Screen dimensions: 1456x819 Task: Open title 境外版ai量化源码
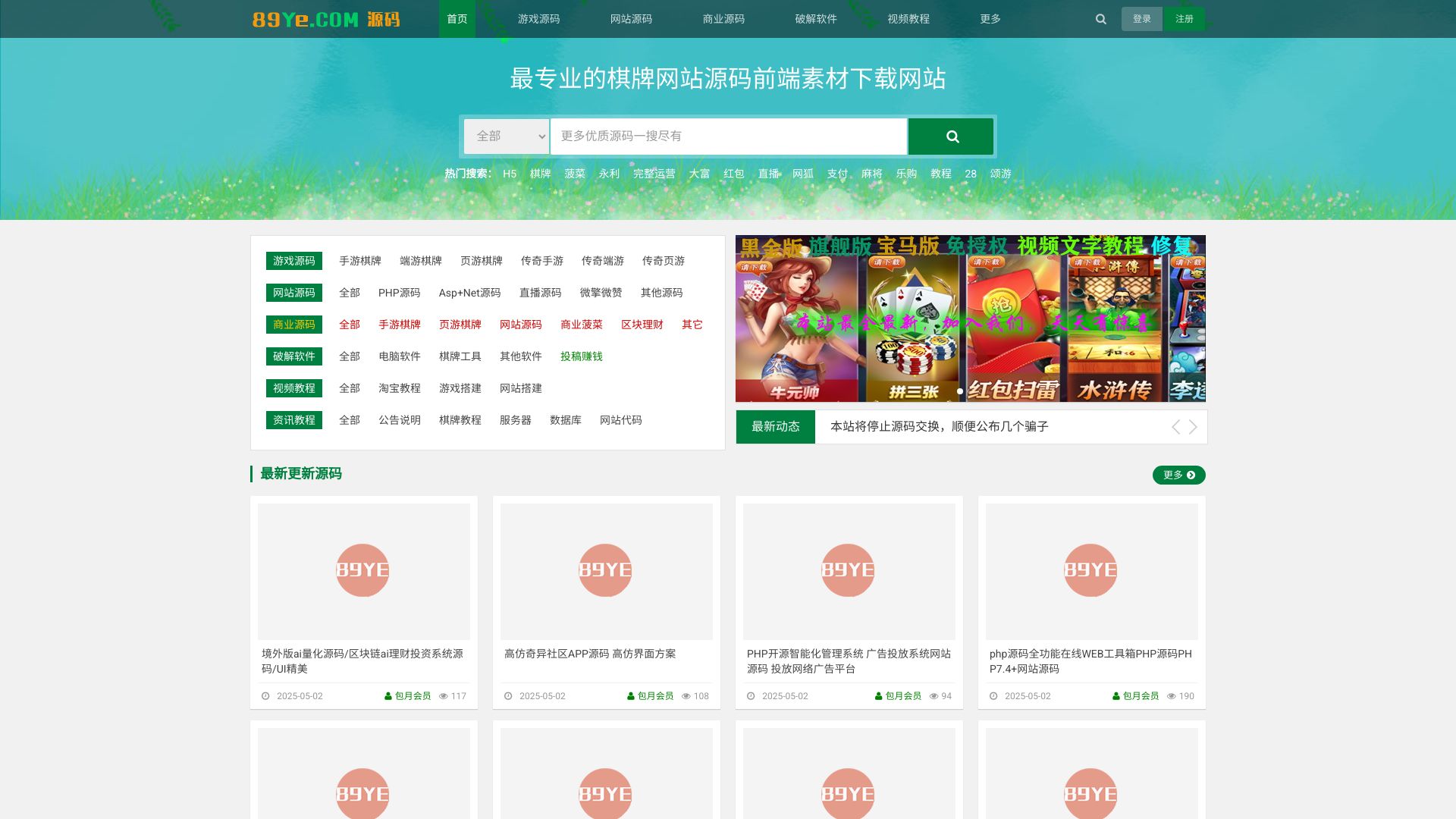pyautogui.click(x=362, y=661)
